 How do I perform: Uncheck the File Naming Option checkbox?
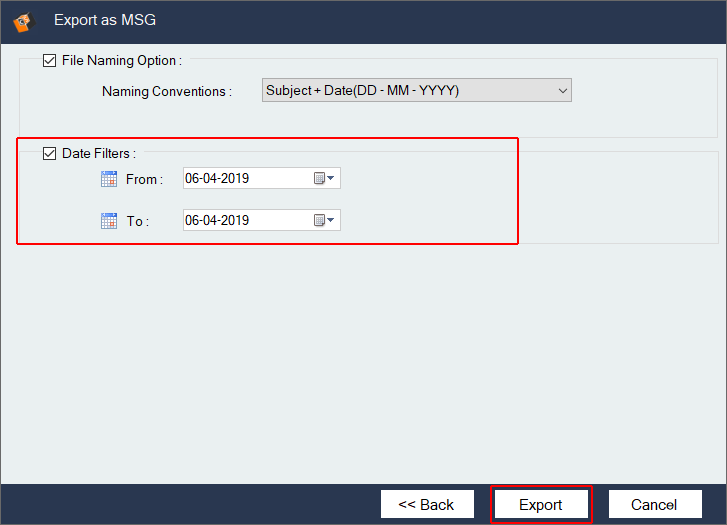coord(50,61)
